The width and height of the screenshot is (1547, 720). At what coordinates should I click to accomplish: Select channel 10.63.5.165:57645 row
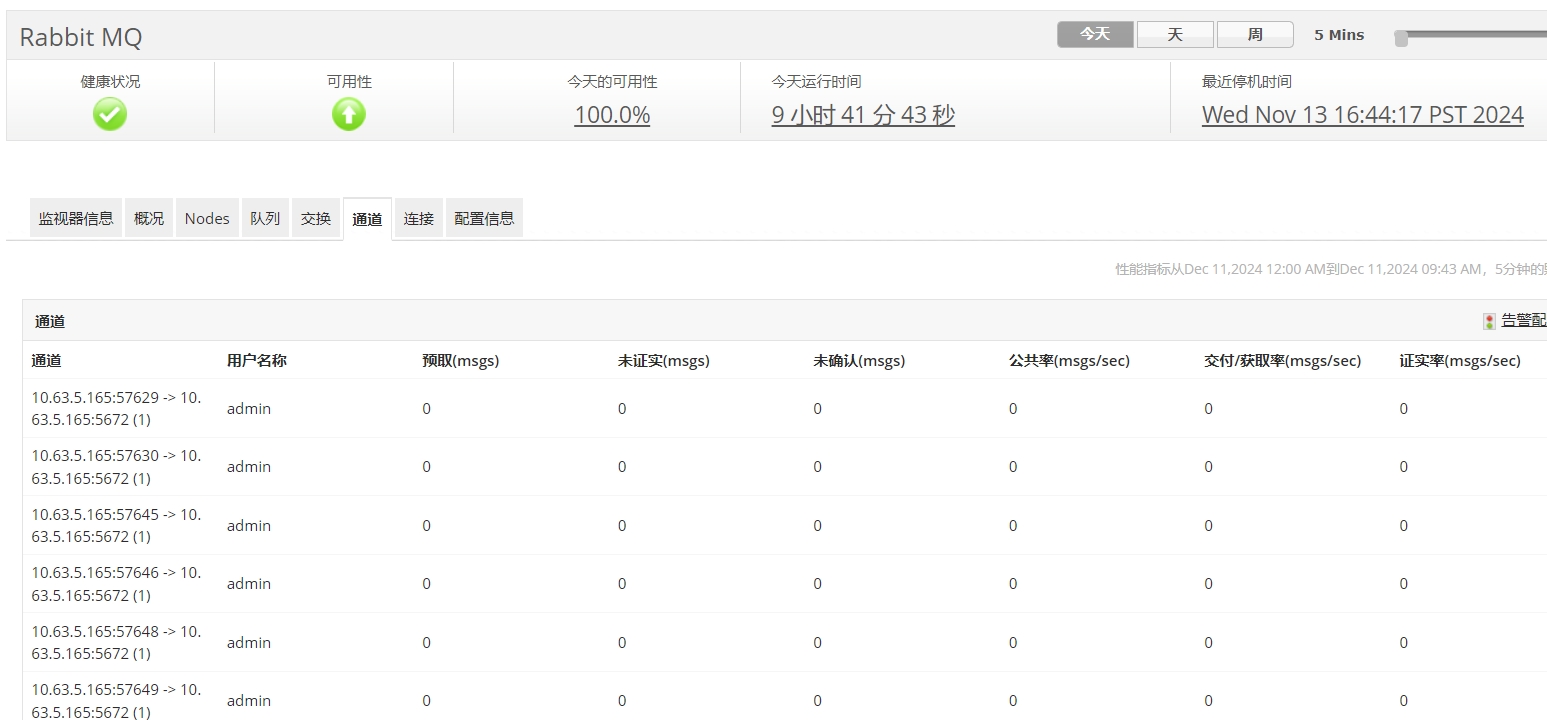784,525
